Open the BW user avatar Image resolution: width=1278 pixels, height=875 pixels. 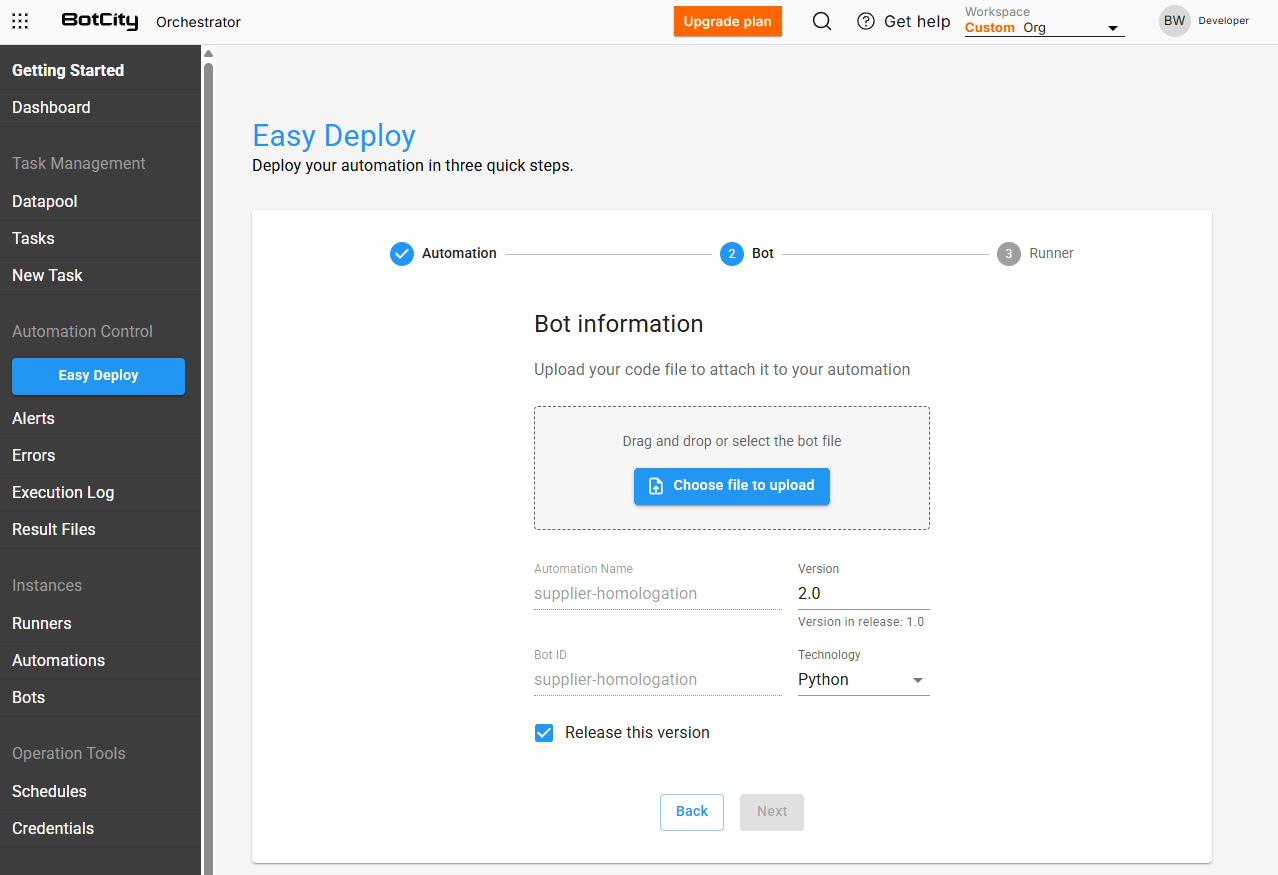[x=1174, y=21]
